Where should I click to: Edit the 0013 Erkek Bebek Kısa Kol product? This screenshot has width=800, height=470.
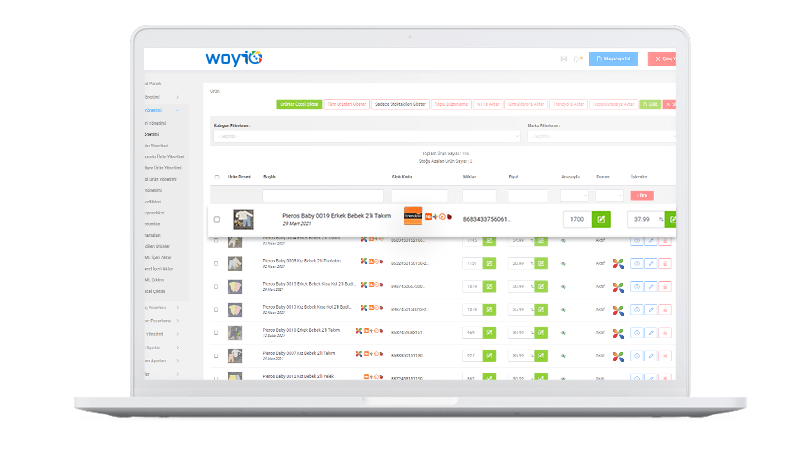click(651, 287)
